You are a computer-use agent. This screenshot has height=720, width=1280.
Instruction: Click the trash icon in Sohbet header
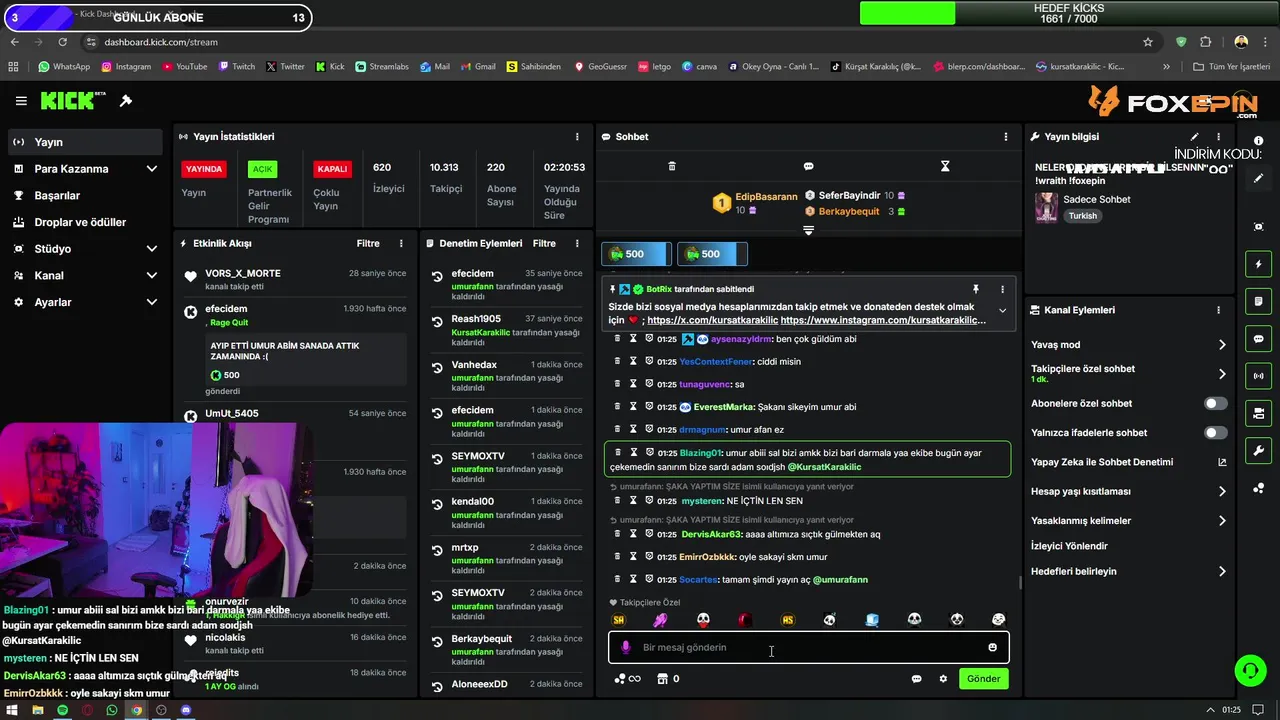click(672, 166)
